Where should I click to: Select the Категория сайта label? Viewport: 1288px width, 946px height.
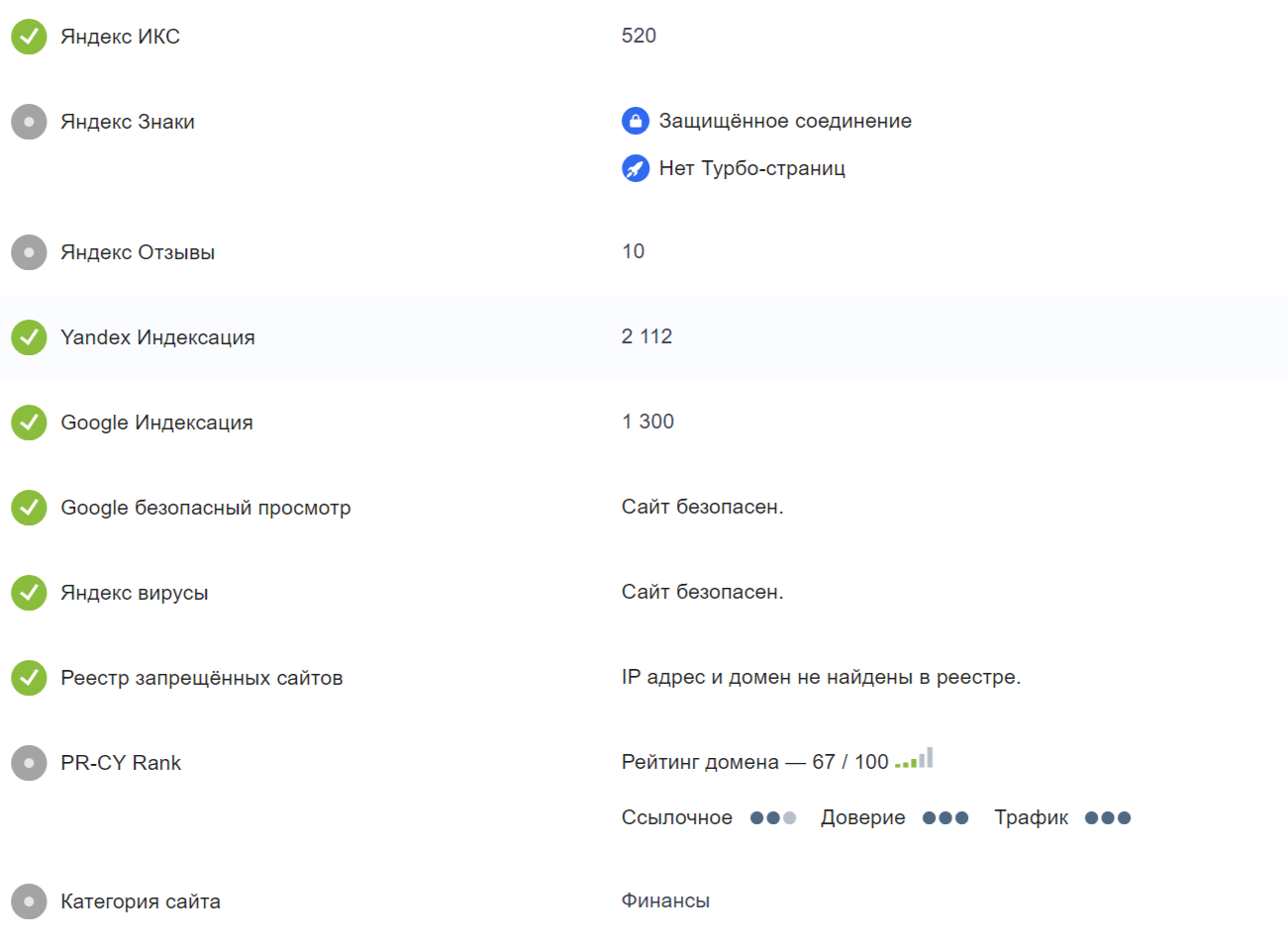point(141,901)
